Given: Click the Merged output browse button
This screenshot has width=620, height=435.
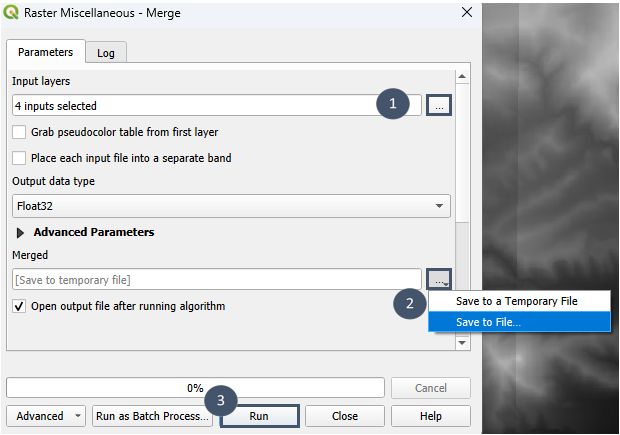Looking at the screenshot, I should click(x=438, y=280).
